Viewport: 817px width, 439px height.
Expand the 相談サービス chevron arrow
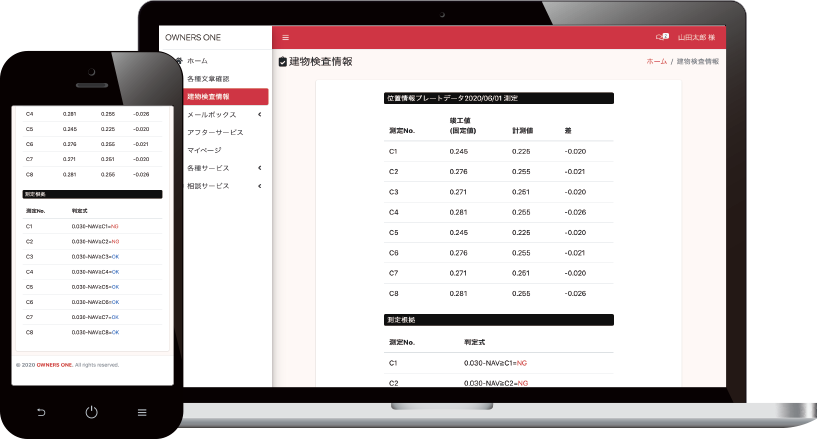pyautogui.click(x=259, y=186)
